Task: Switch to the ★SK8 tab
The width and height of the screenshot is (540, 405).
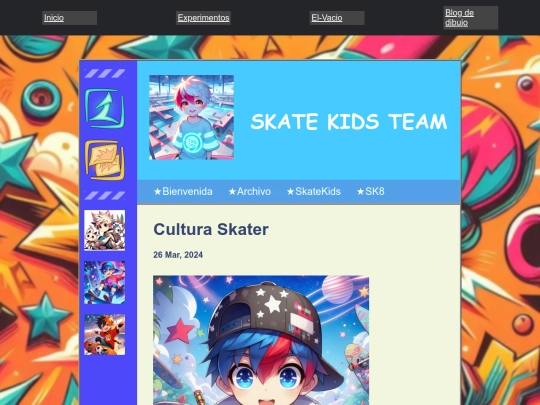Action: coord(371,191)
